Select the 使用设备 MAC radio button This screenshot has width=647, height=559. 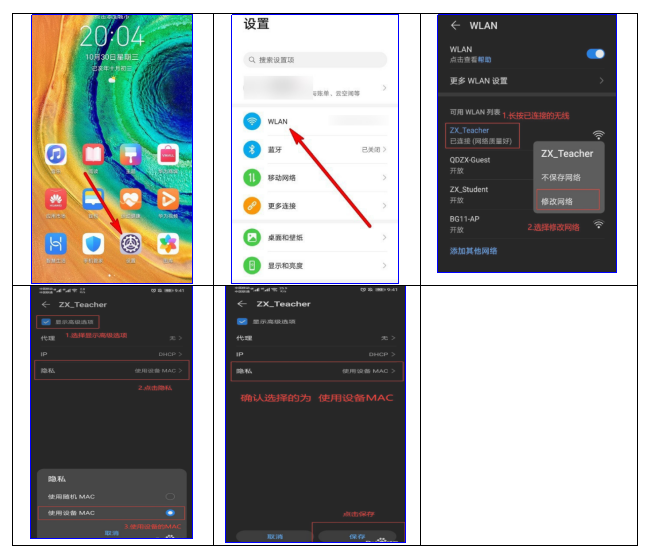tap(170, 513)
